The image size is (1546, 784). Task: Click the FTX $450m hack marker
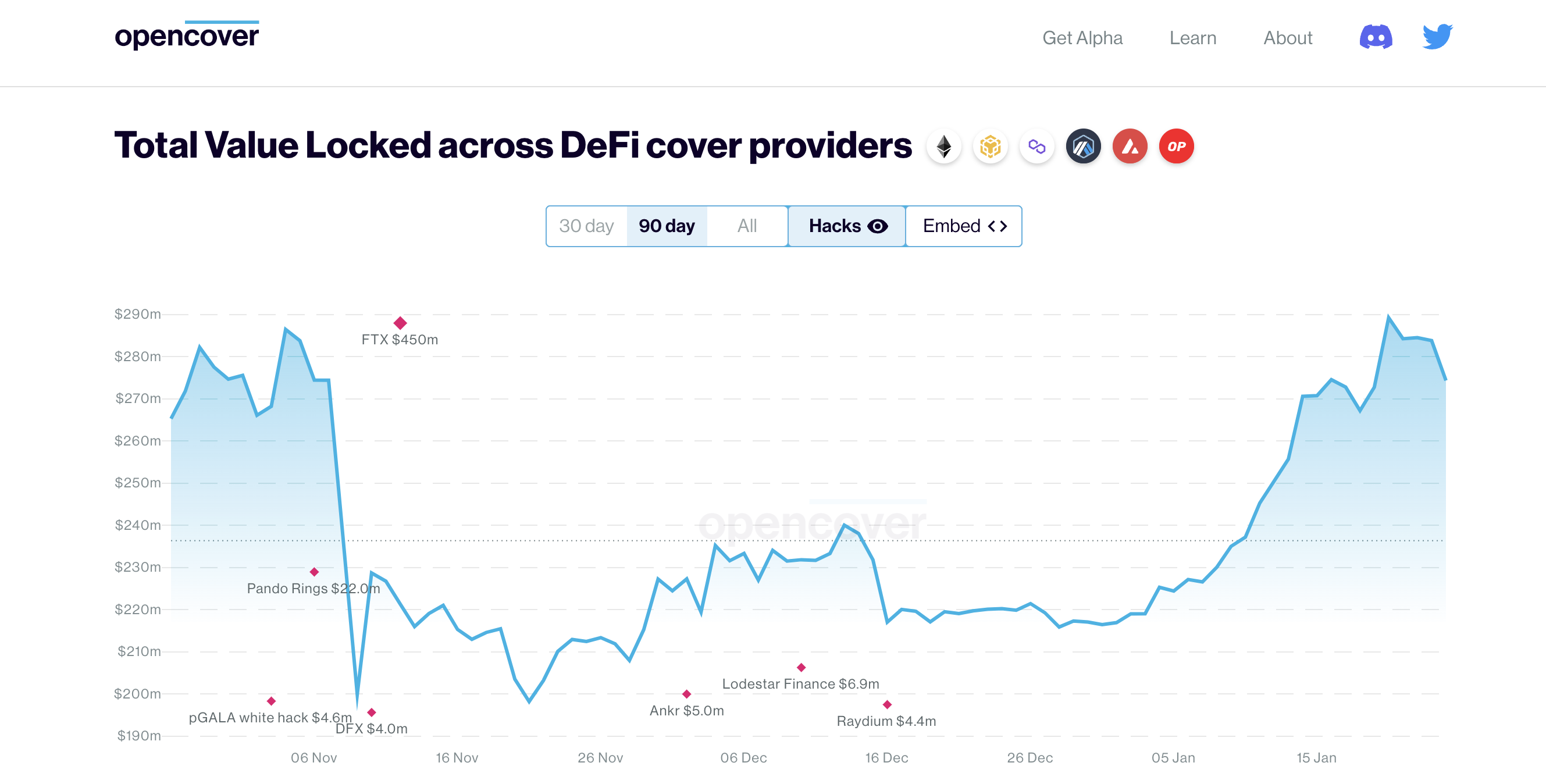click(x=400, y=323)
